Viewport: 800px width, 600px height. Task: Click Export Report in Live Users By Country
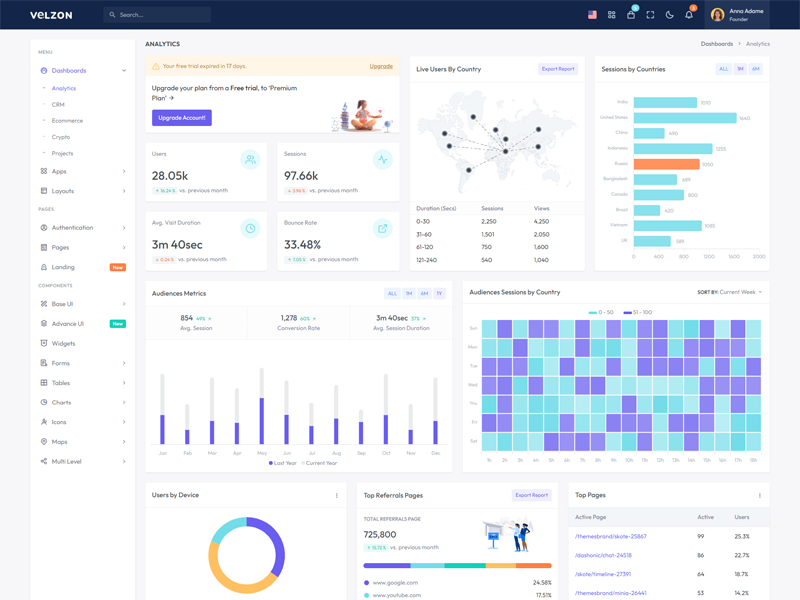tap(558, 69)
